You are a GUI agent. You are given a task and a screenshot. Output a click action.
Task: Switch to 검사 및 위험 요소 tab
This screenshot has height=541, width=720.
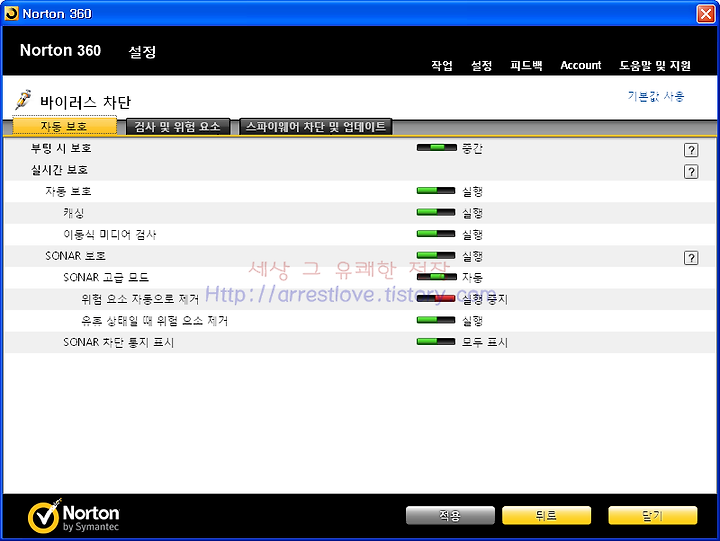(178, 126)
